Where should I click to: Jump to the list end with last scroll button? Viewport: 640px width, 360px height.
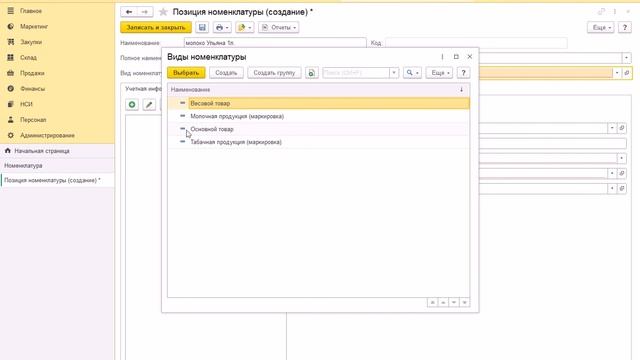click(x=464, y=302)
